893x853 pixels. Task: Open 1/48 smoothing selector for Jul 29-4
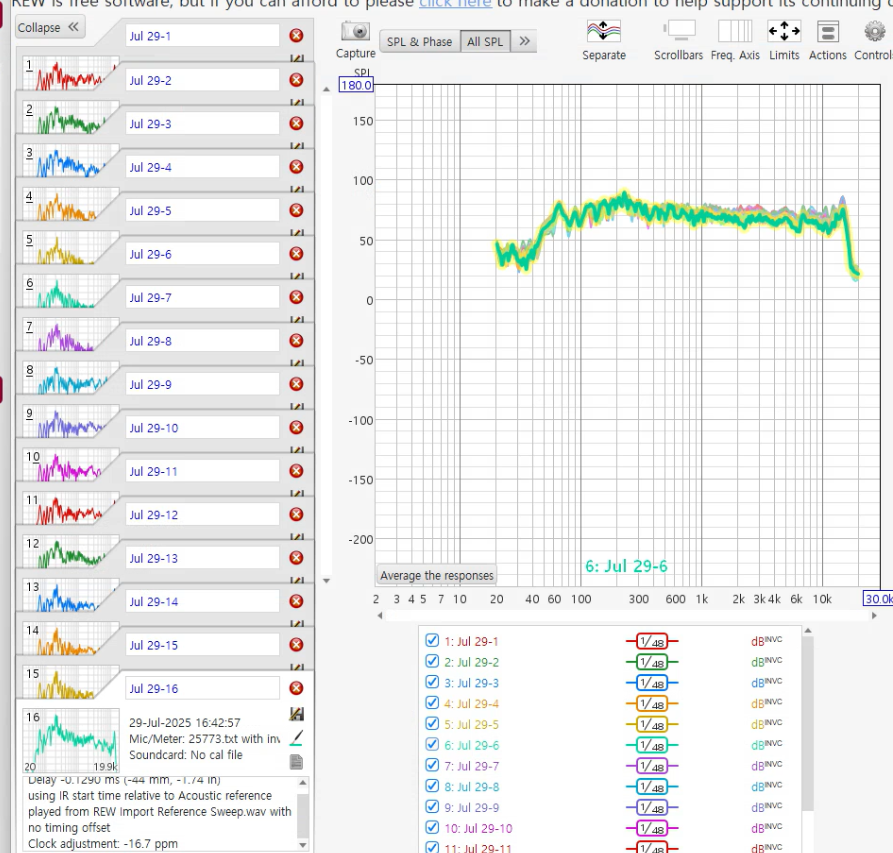(x=652, y=704)
